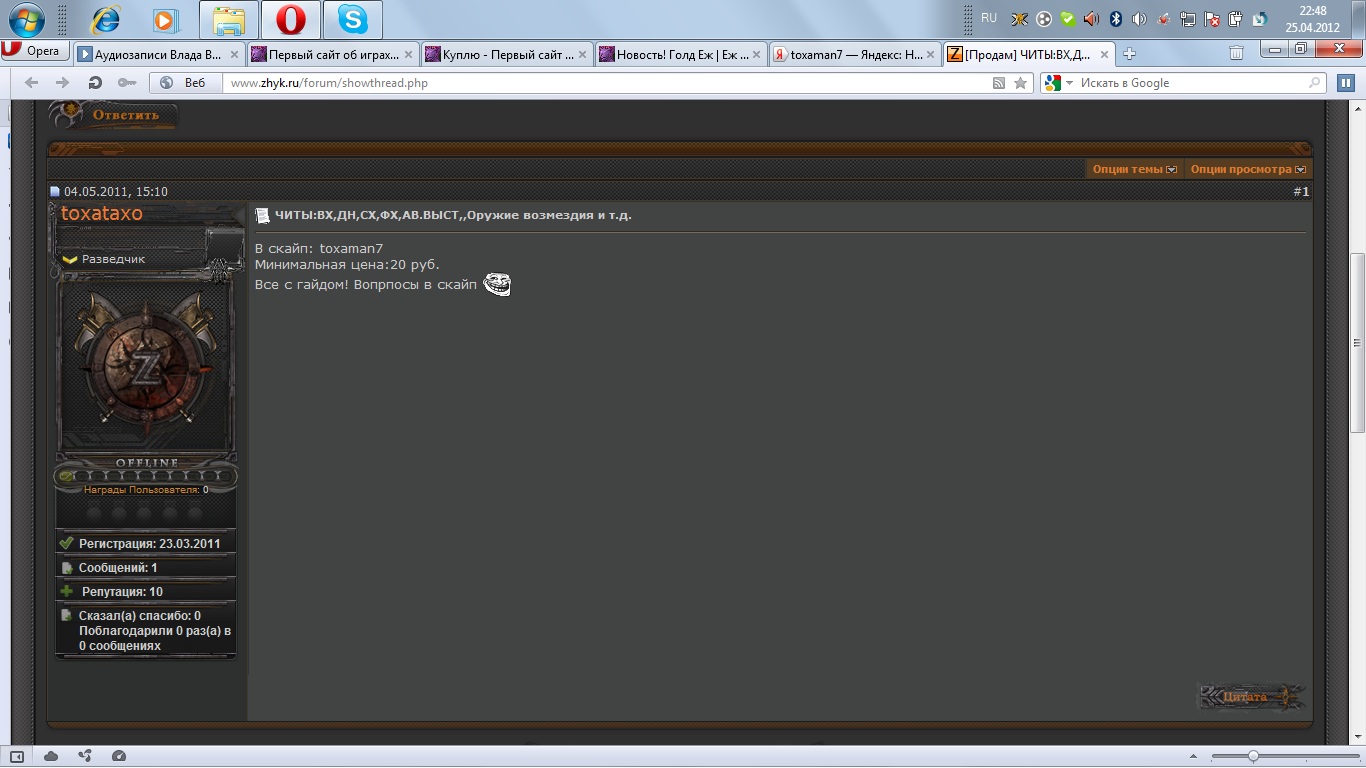Open the system clock showing 22:48
1366x768 pixels.
pos(1313,19)
